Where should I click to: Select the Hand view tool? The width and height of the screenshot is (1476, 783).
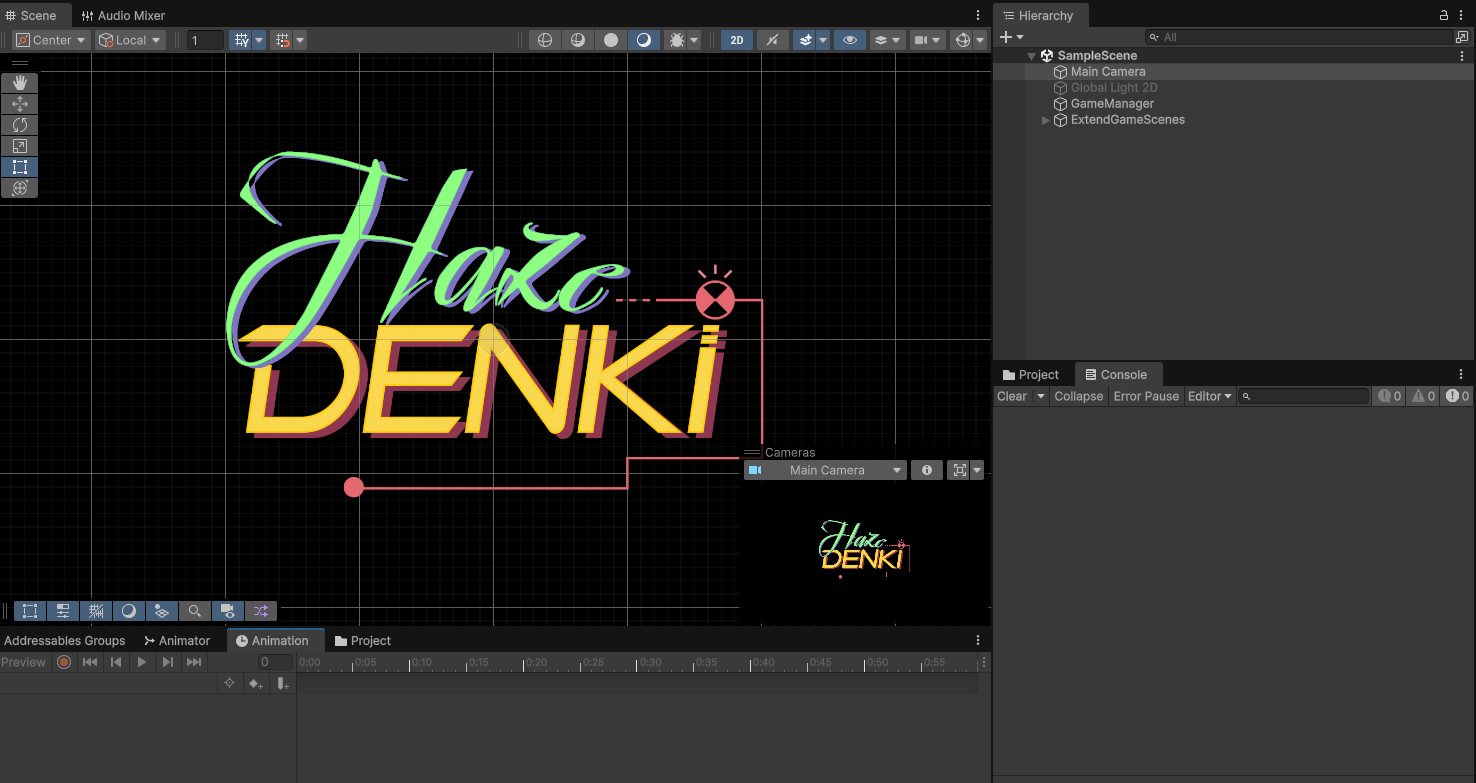19,83
